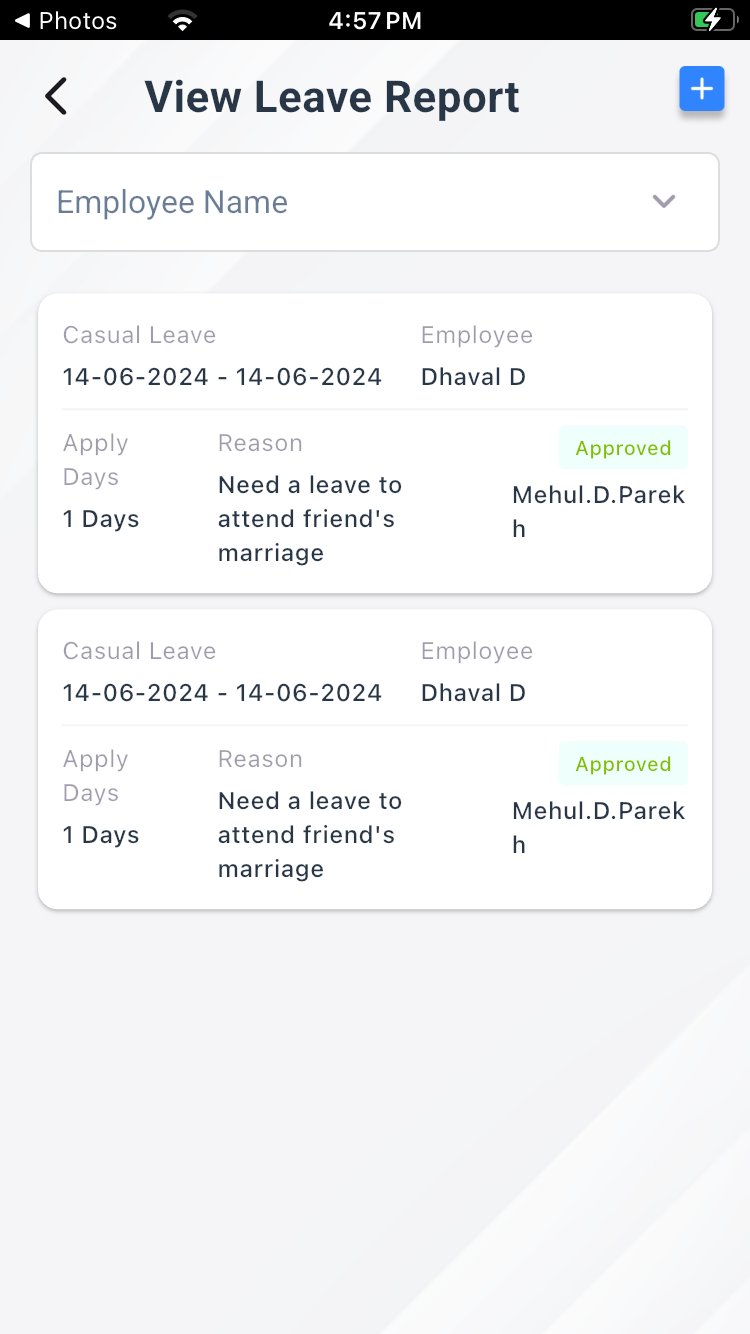Tap the reason text in first card
This screenshot has width=750, height=1334.
pos(309,519)
